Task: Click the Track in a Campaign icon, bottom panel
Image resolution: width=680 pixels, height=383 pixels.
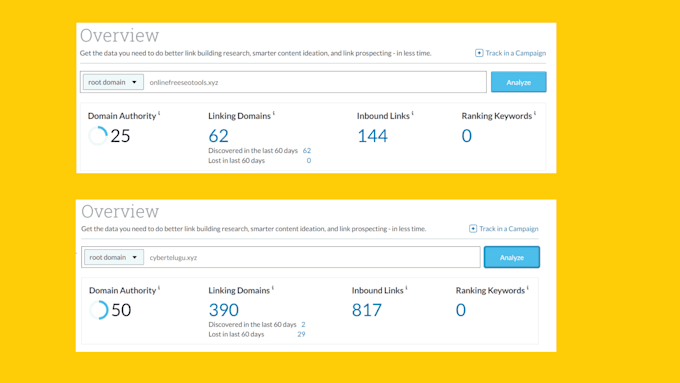Action: point(473,229)
